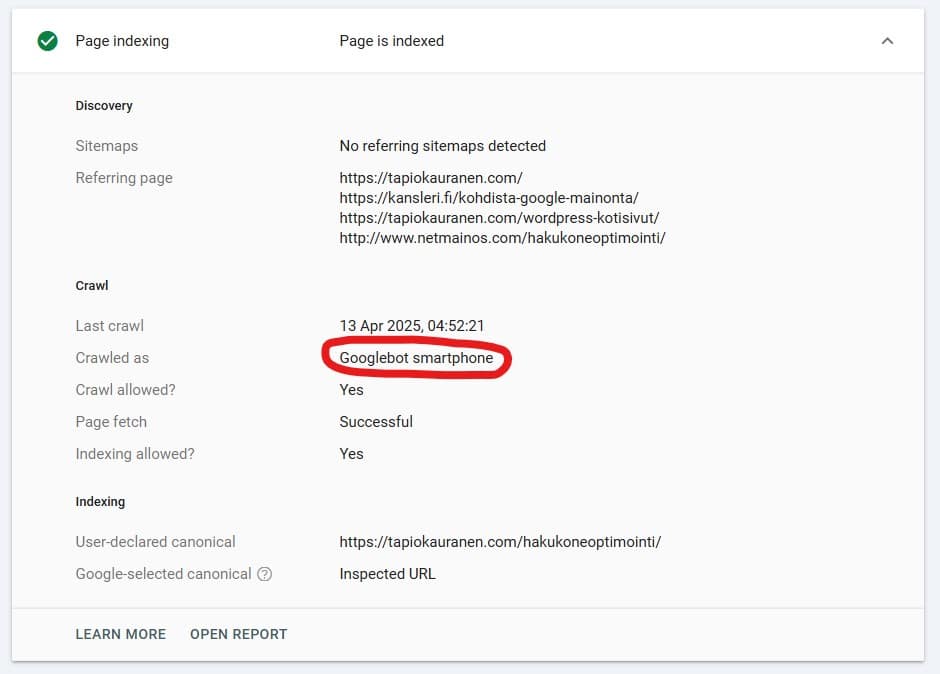Click the 'Crawl allowed?' label

(x=125, y=390)
